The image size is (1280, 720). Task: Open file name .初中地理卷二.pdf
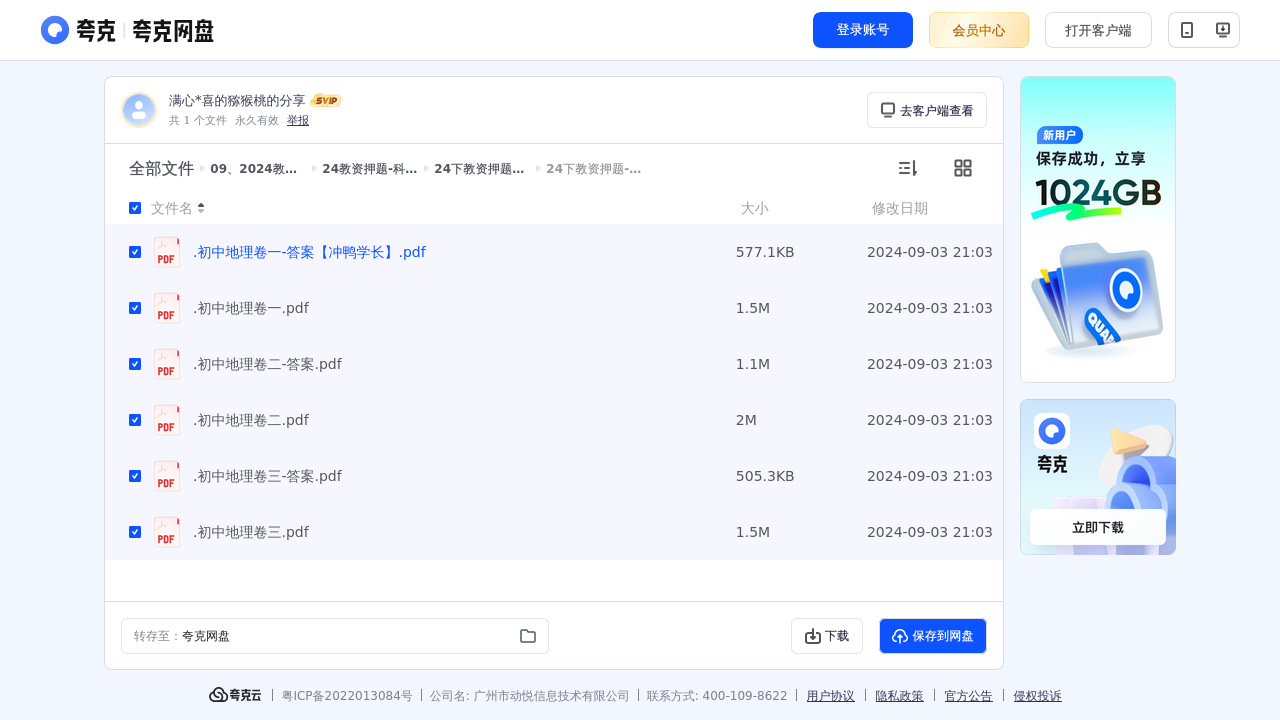pos(251,420)
